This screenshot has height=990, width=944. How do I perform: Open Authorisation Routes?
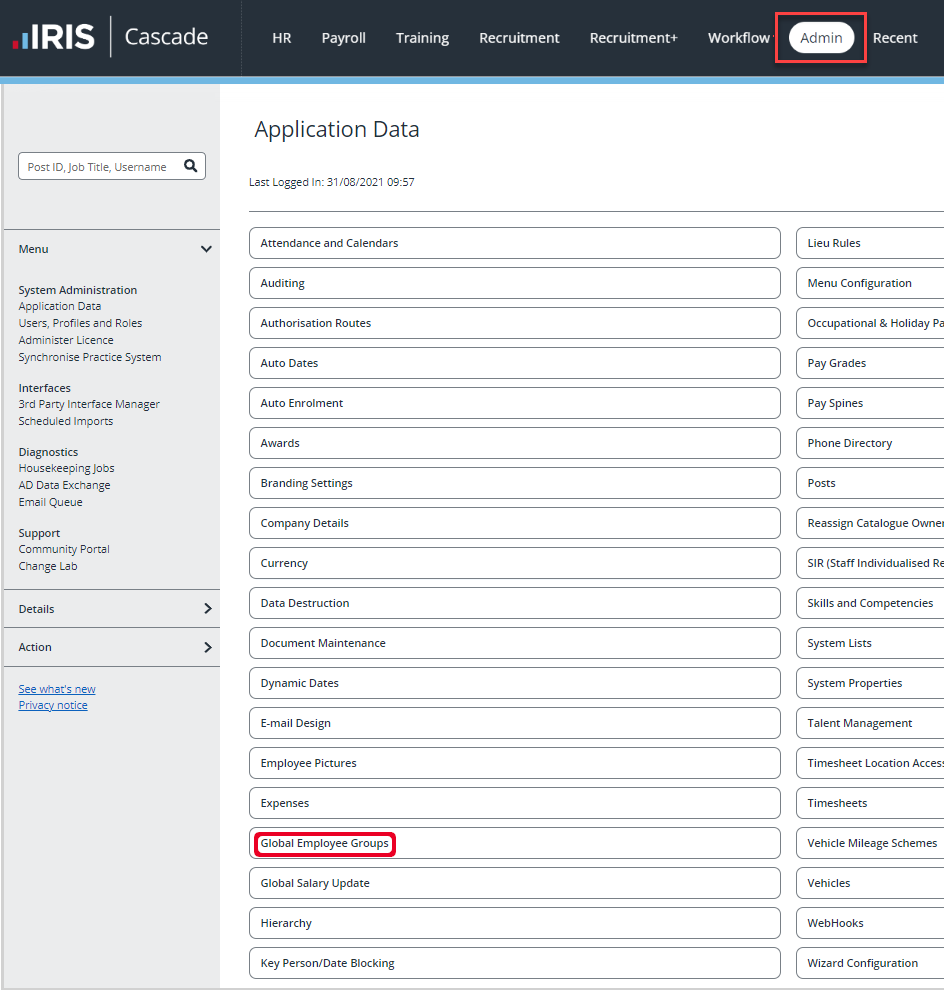tap(515, 323)
